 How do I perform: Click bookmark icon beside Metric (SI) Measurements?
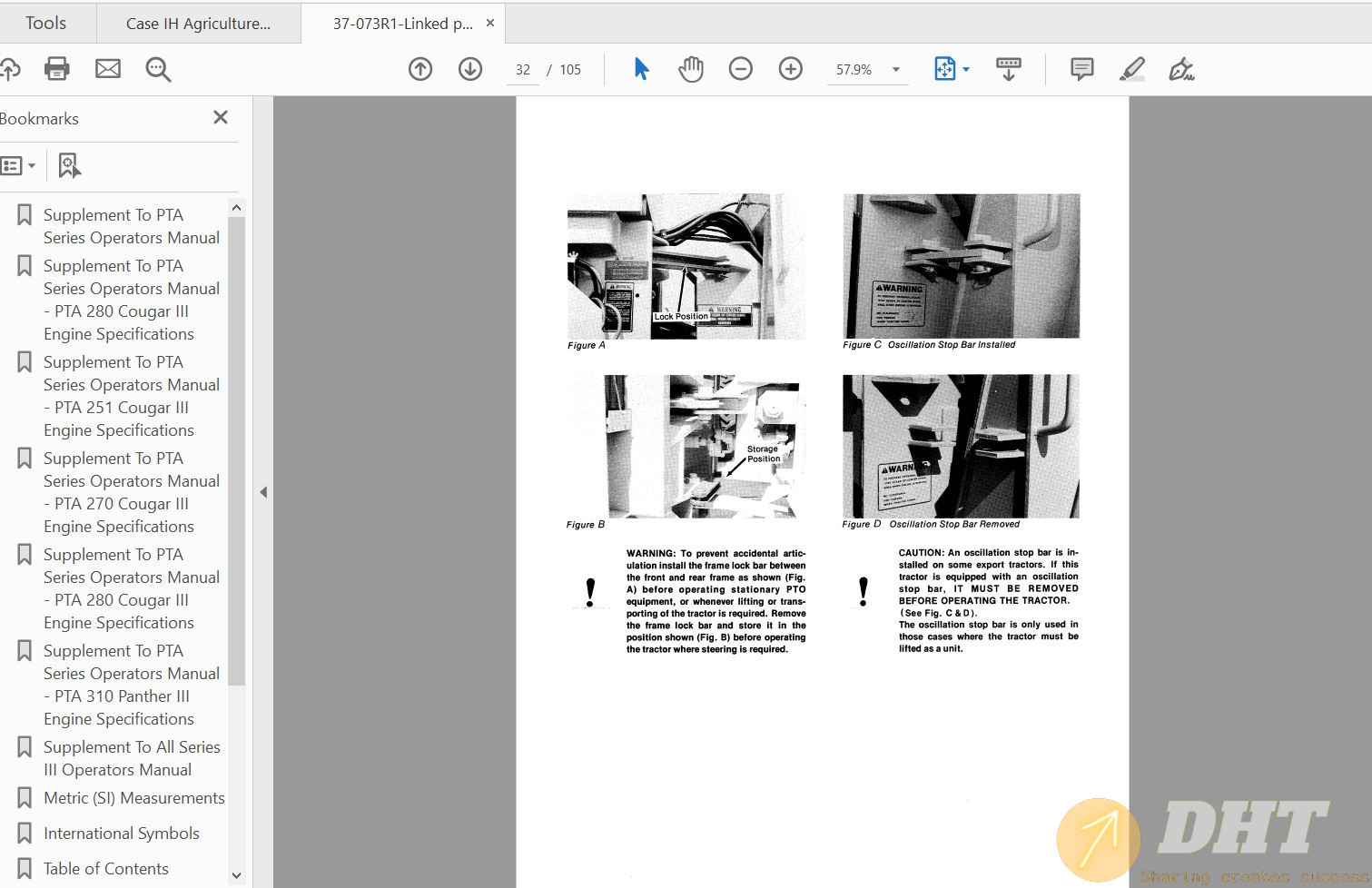pos(25,797)
